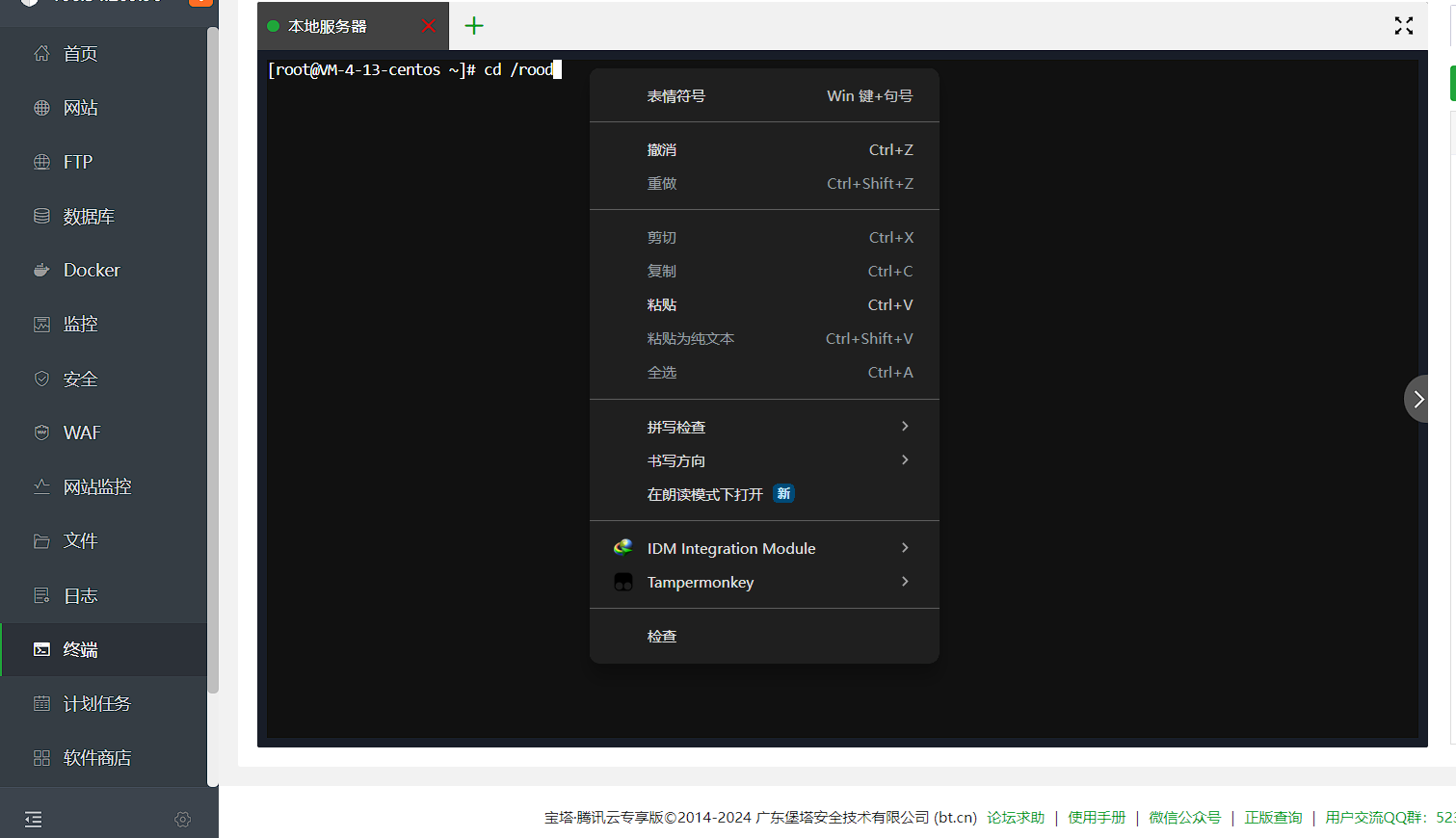Add a new terminal tab with plus
Viewport: 1456px width, 838px height.
click(474, 26)
